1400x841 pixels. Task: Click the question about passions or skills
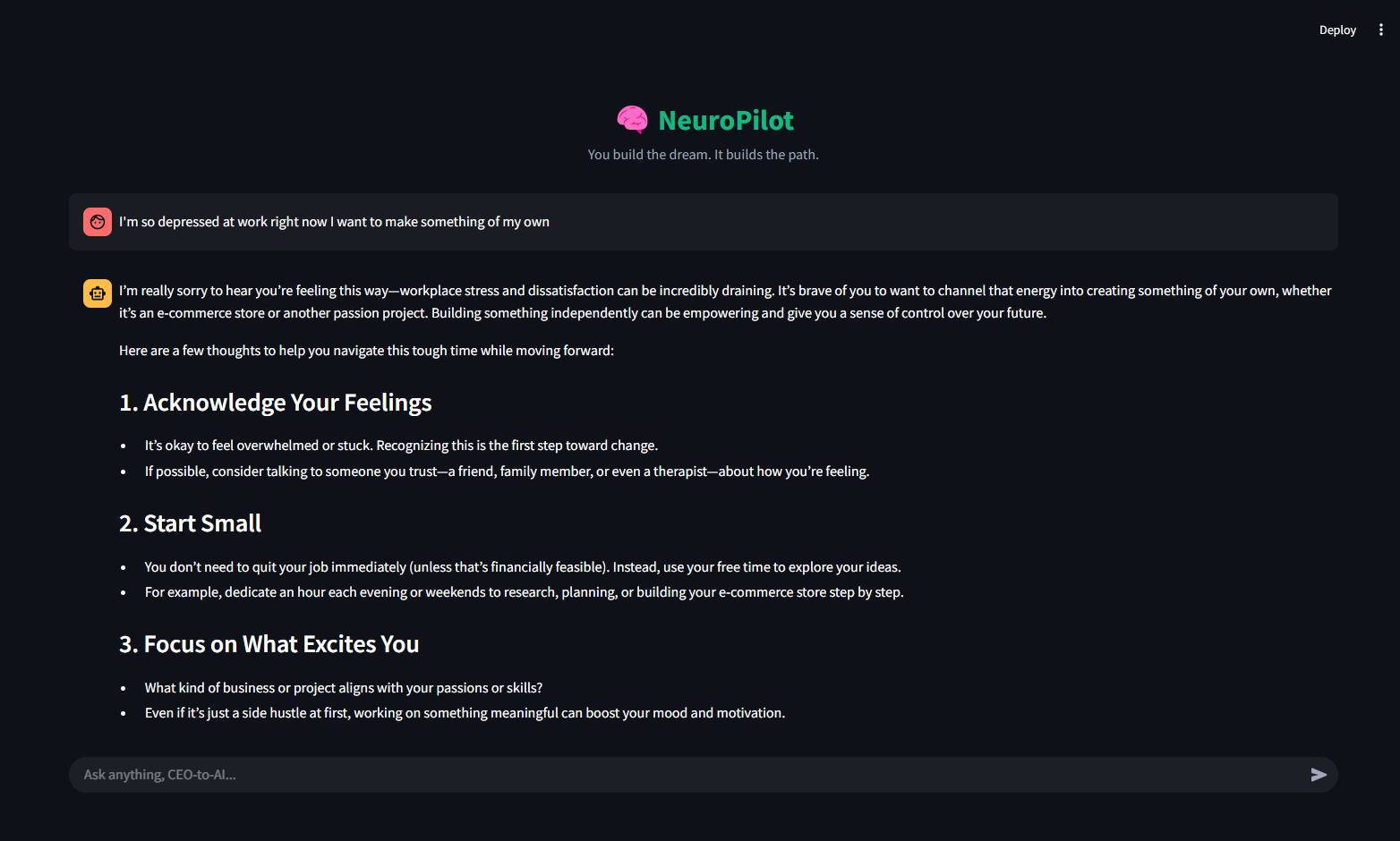(344, 688)
